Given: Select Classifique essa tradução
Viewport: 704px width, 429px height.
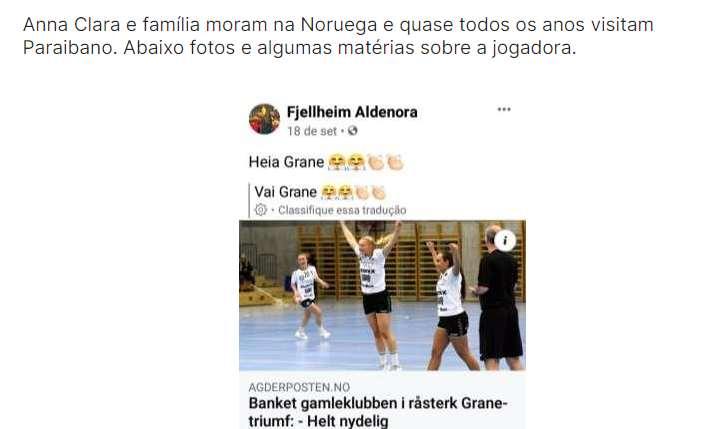Looking at the screenshot, I should 342,210.
